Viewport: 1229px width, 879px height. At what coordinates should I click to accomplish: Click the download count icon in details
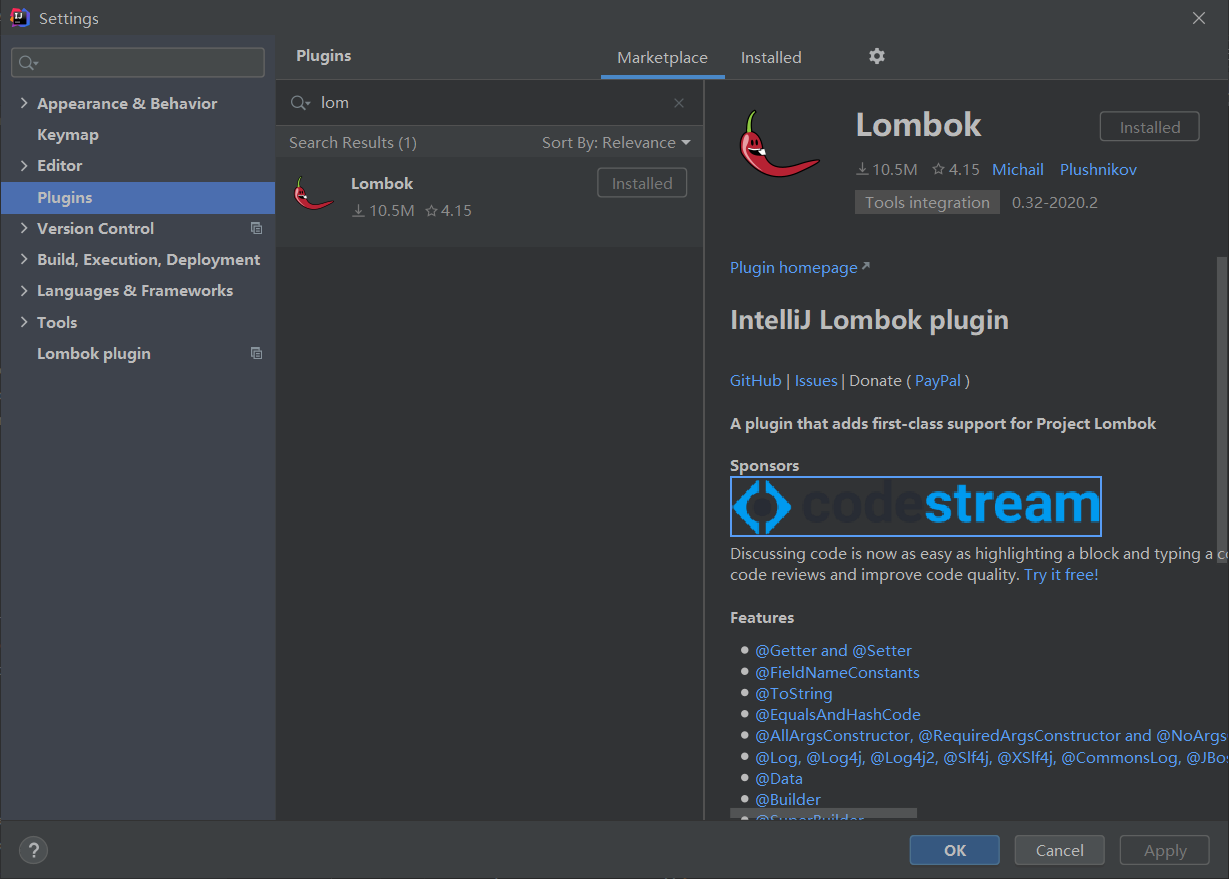[x=862, y=169]
